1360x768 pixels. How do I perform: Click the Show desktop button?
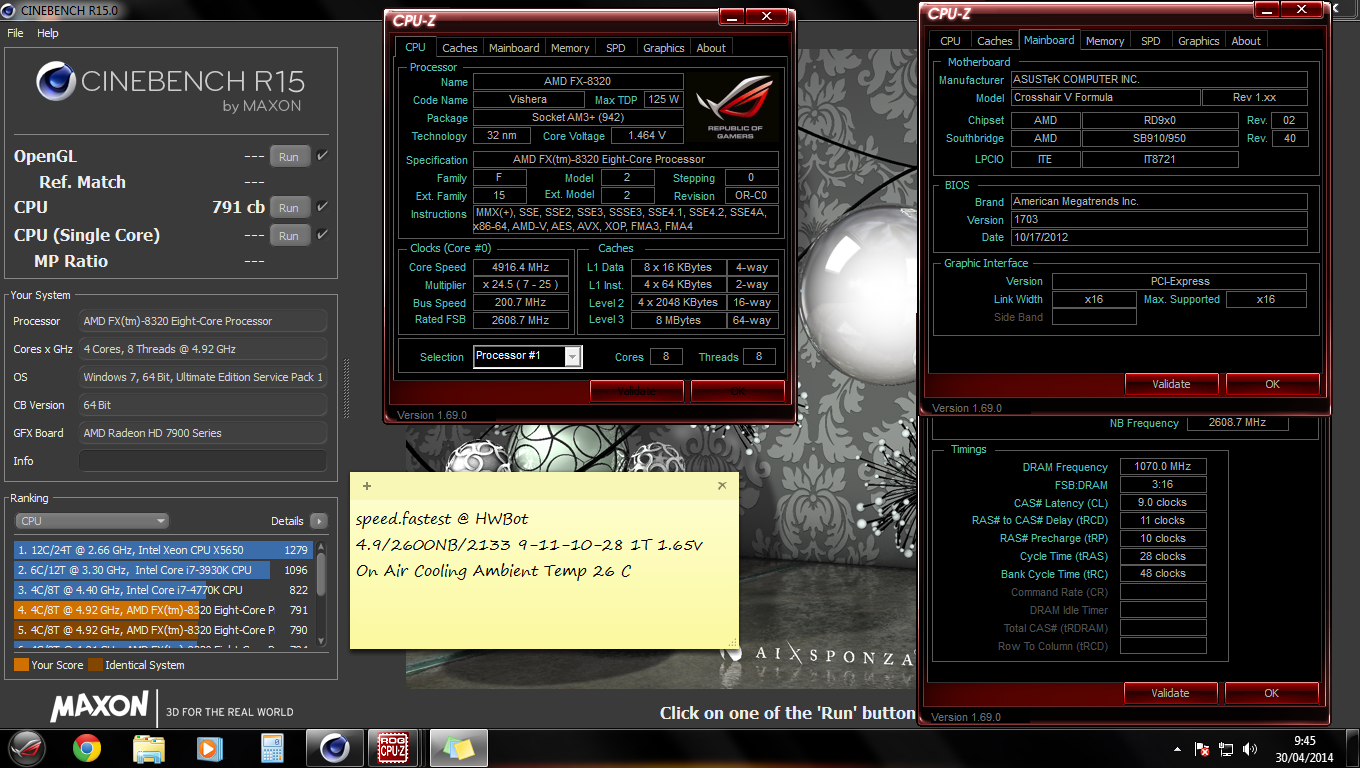point(1353,748)
